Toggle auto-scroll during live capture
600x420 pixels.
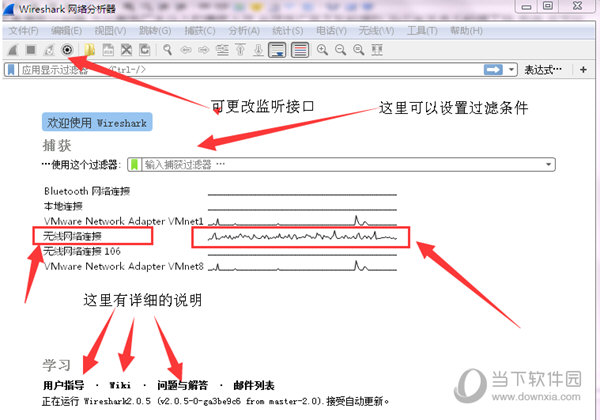click(x=277, y=50)
